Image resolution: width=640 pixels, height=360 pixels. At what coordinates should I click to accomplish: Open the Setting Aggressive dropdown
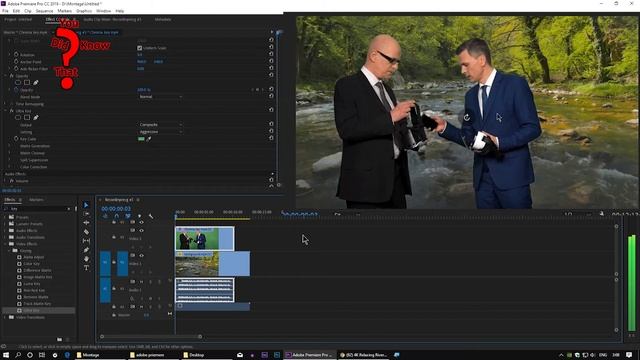click(160, 132)
